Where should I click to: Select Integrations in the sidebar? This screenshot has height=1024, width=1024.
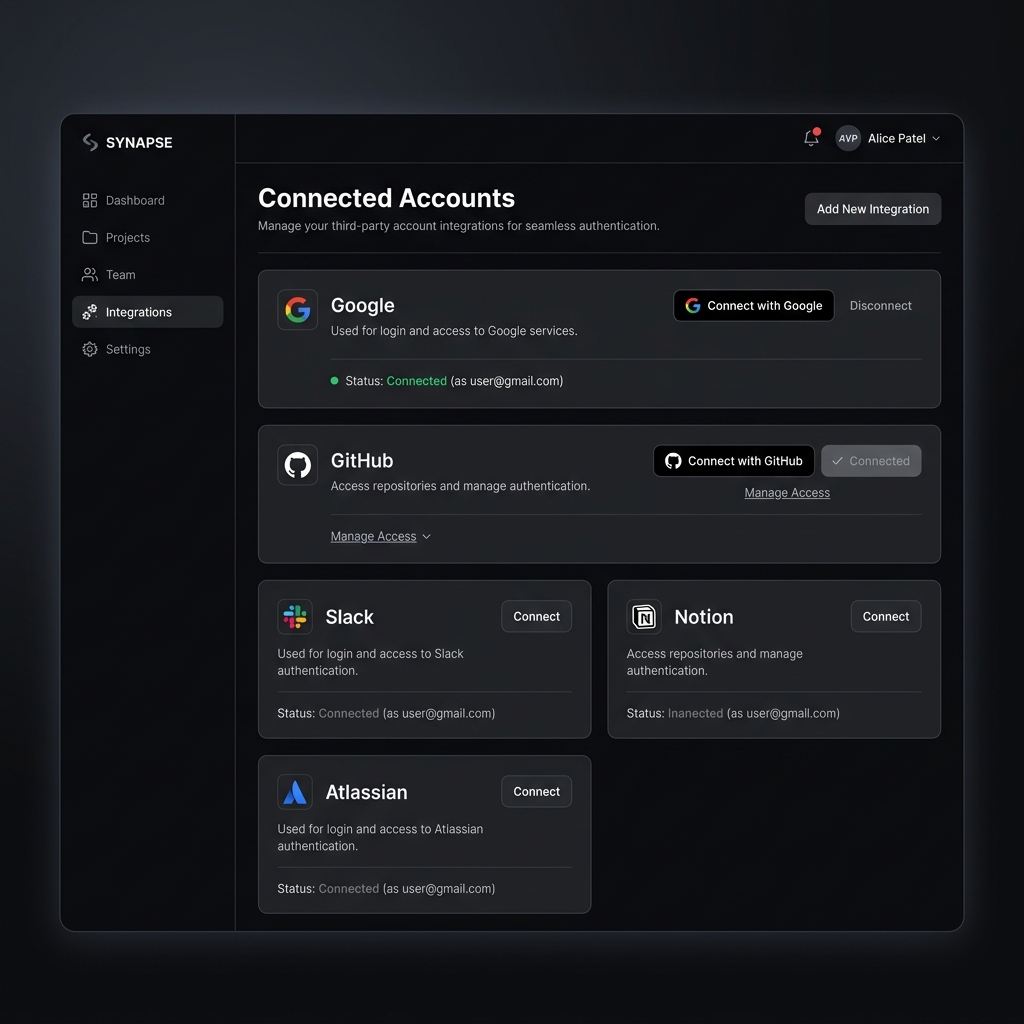click(148, 312)
